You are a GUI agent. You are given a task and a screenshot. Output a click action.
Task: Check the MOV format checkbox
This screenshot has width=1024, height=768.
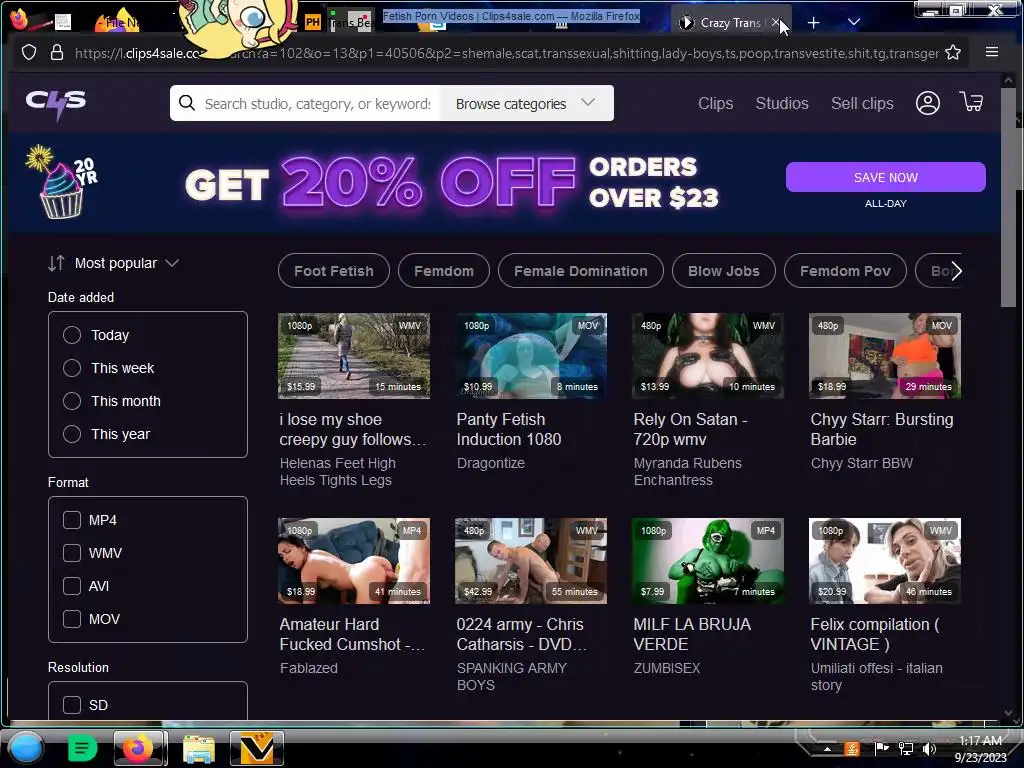point(72,619)
